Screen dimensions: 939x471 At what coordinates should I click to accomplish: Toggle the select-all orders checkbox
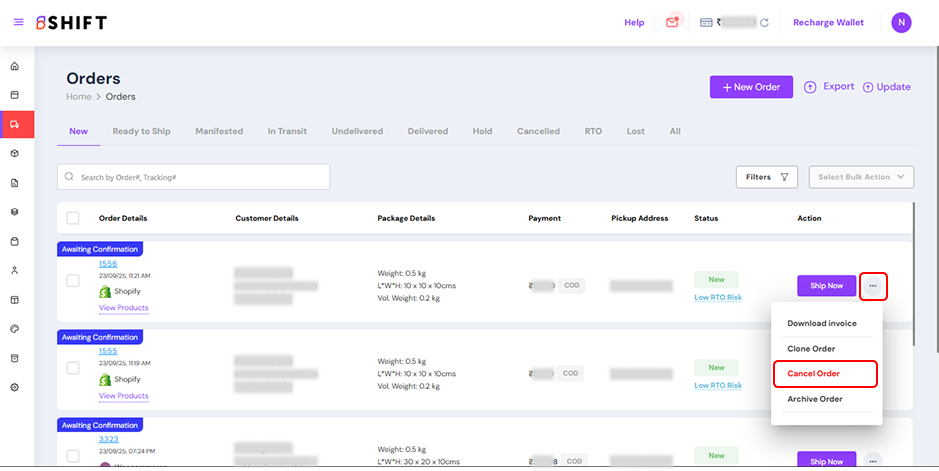click(x=73, y=218)
